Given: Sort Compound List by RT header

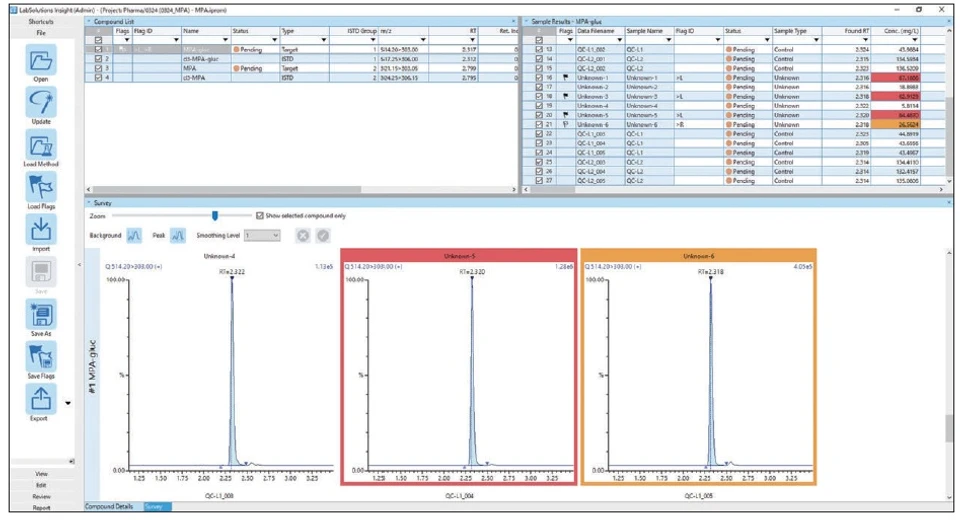Looking at the screenshot, I should [x=453, y=31].
